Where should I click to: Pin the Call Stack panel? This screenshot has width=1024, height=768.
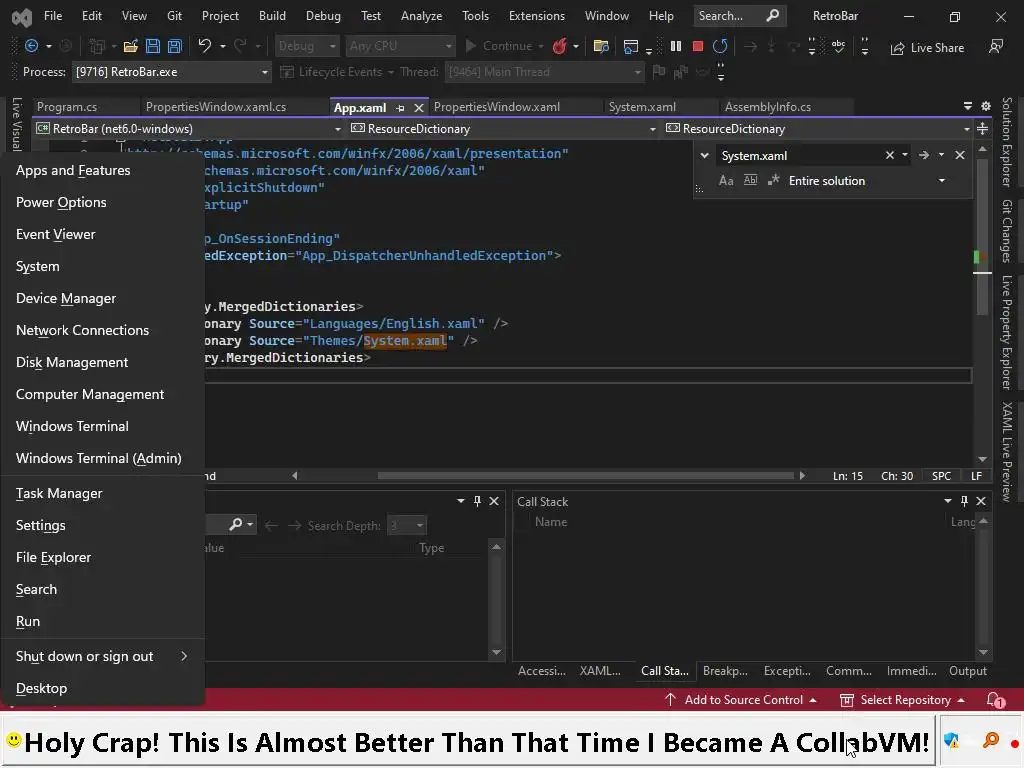coord(965,501)
